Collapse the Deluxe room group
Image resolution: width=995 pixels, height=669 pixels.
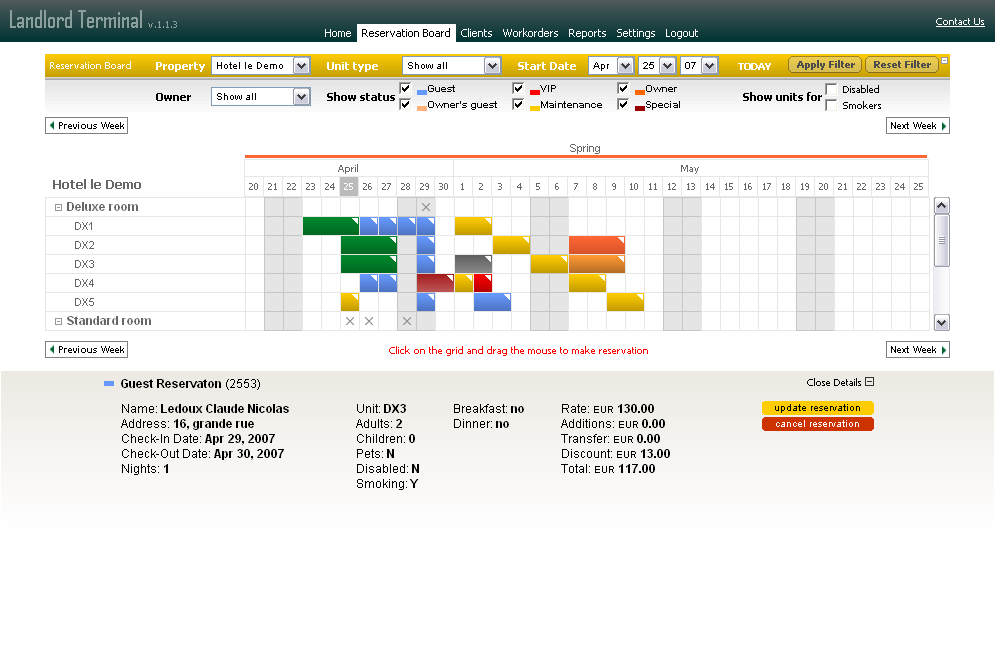(x=57, y=206)
